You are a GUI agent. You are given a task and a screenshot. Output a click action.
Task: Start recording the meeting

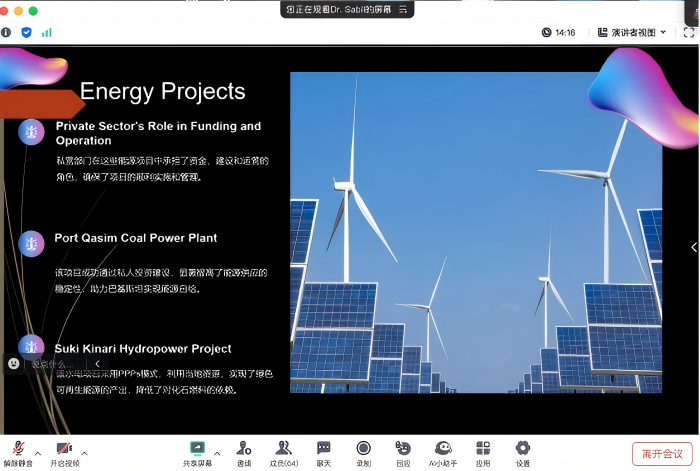coord(363,450)
